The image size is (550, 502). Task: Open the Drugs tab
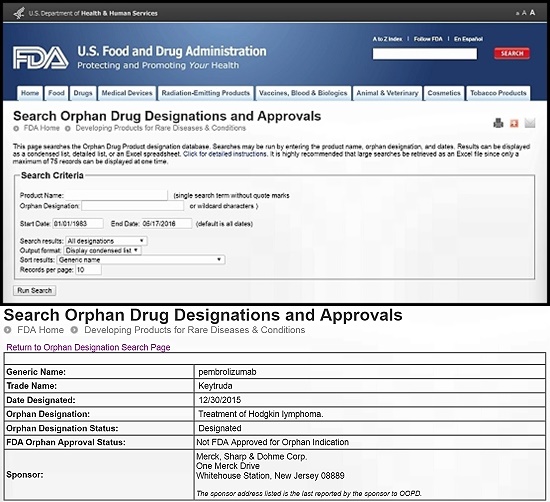pyautogui.click(x=83, y=93)
